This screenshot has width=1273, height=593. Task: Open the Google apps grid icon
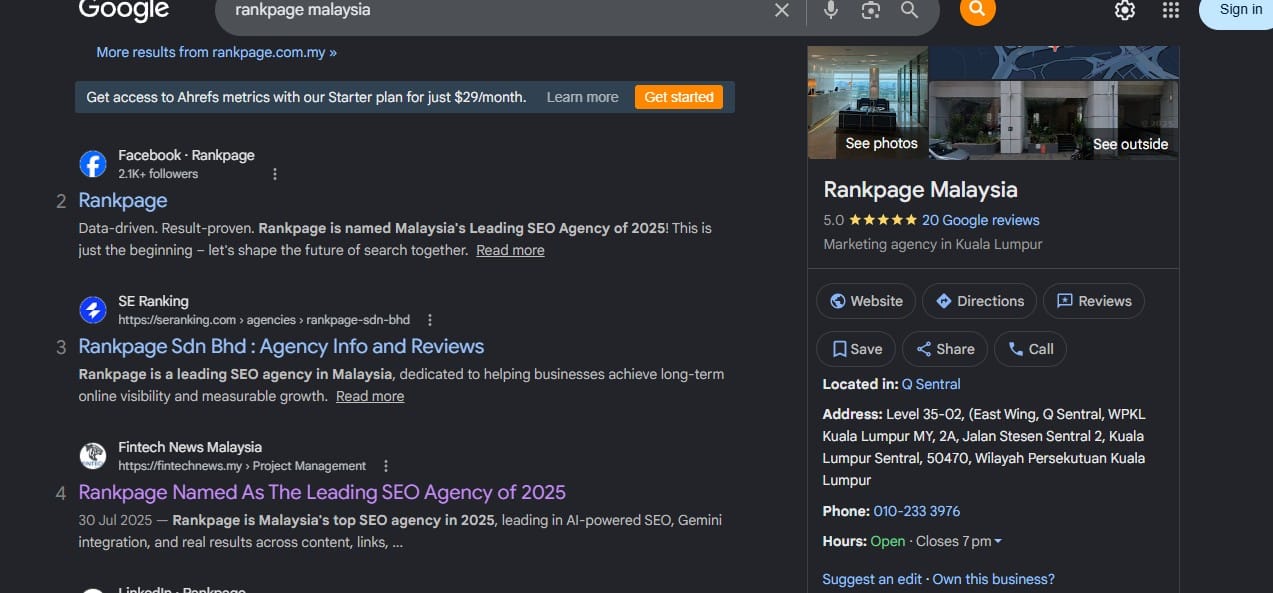[x=1171, y=10]
